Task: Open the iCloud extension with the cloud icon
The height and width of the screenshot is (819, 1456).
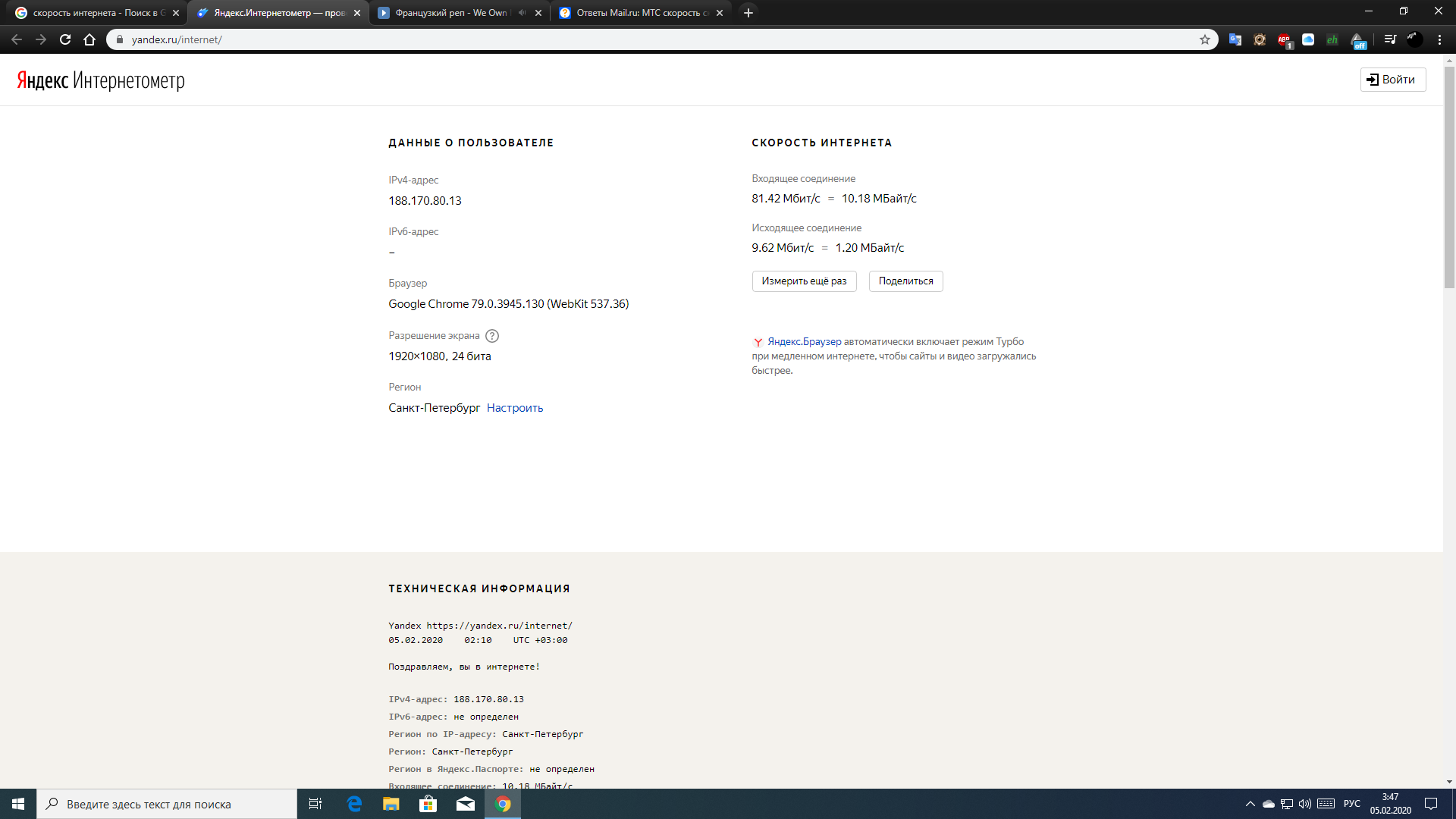Action: pyautogui.click(x=1308, y=39)
